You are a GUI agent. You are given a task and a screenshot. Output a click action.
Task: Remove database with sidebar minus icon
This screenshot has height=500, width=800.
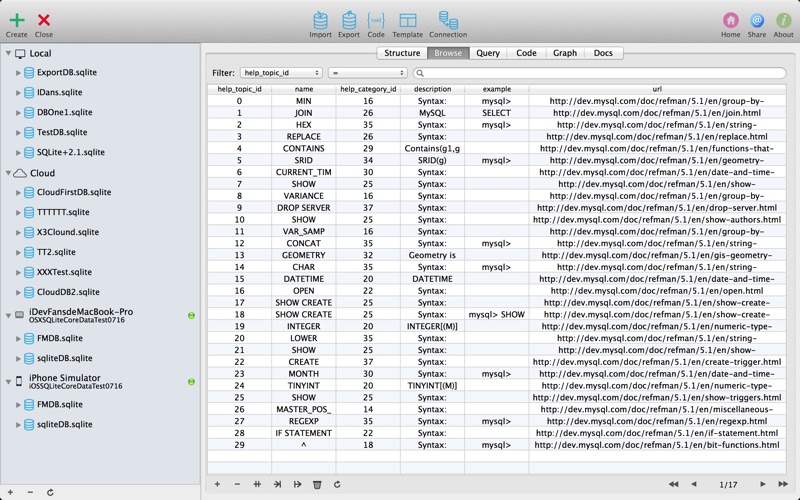30,492
